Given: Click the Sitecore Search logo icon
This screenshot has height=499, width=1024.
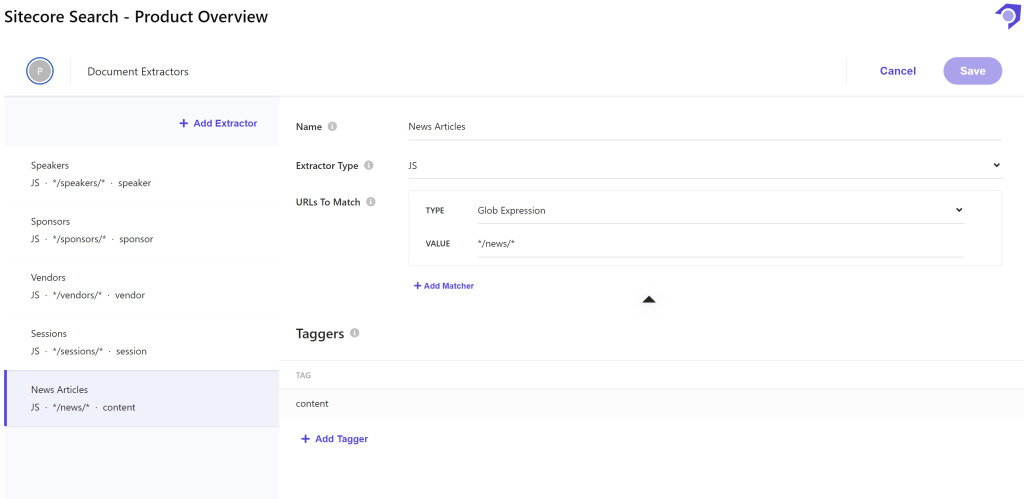Looking at the screenshot, I should coord(1007,16).
